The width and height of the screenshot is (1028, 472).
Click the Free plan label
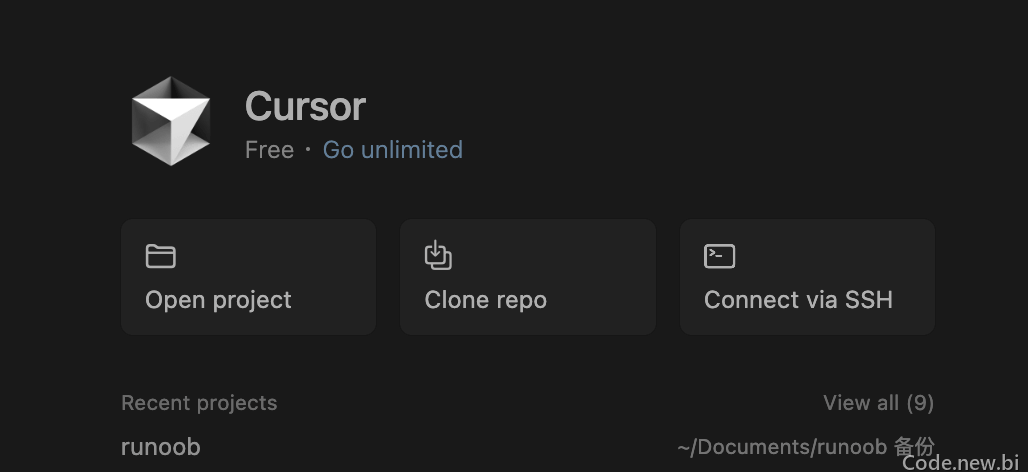(269, 149)
